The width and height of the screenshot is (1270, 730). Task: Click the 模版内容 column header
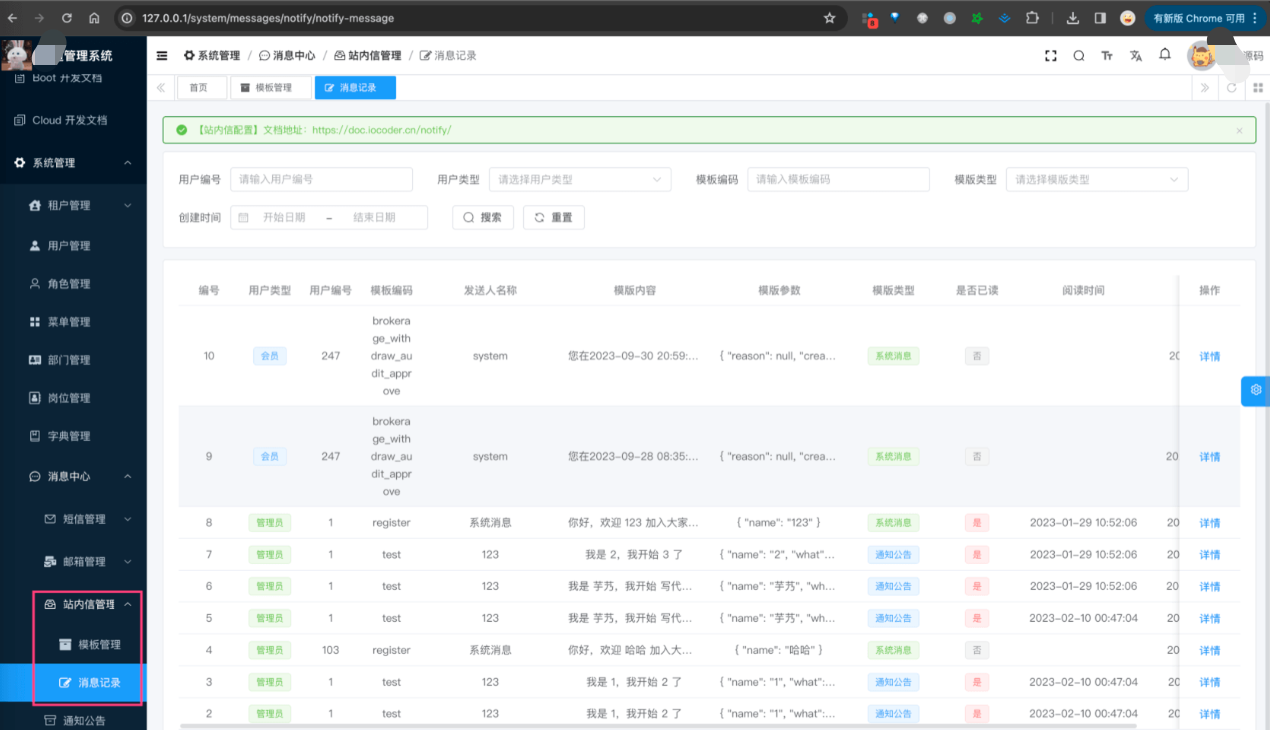click(635, 291)
